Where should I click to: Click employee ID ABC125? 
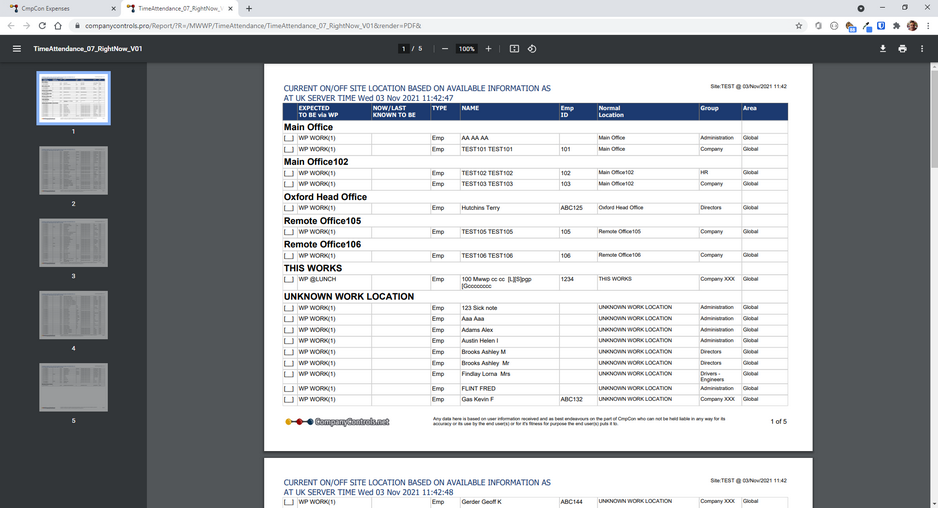(x=571, y=208)
